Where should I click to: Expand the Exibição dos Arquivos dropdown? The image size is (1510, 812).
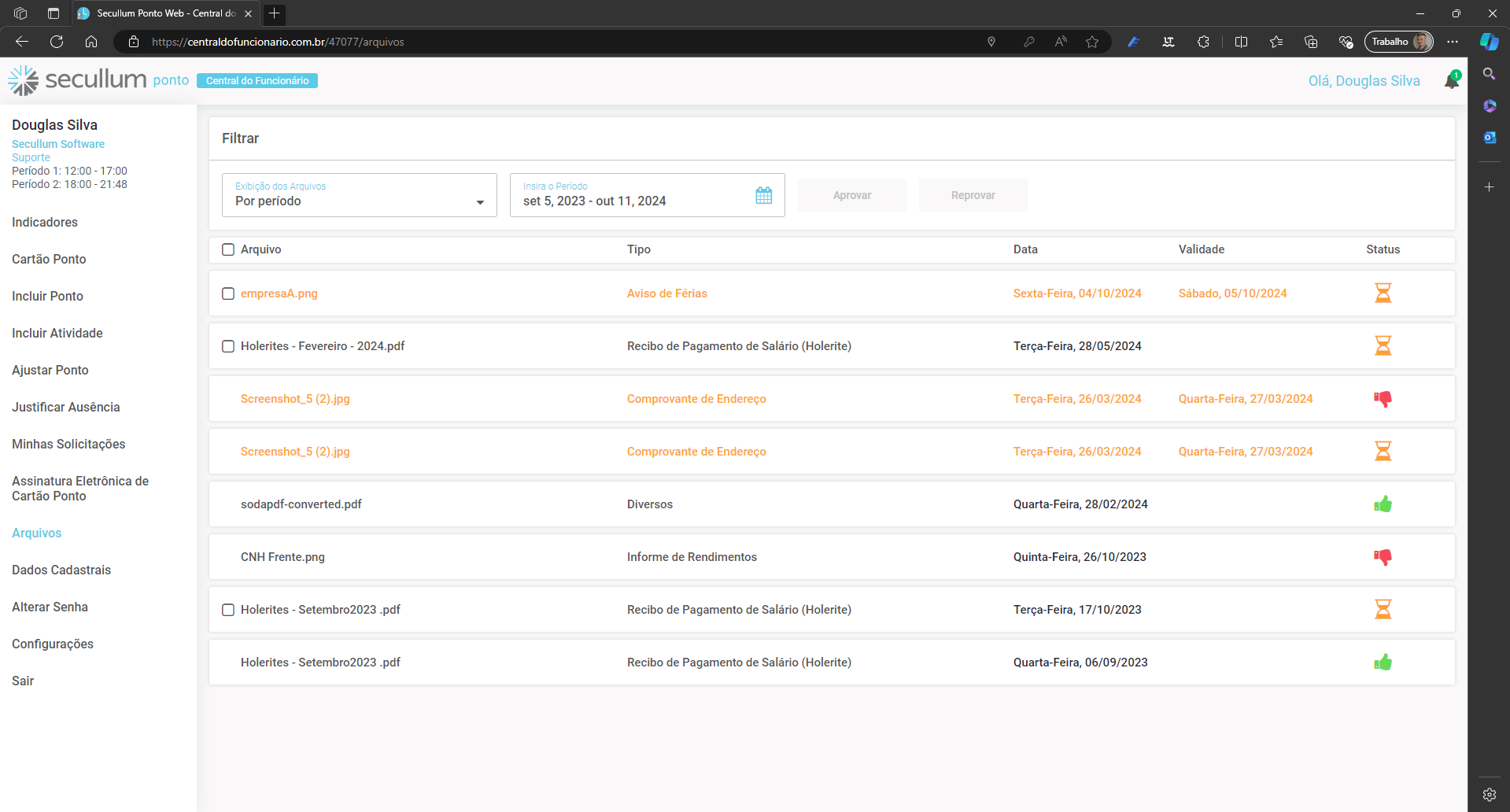point(360,195)
